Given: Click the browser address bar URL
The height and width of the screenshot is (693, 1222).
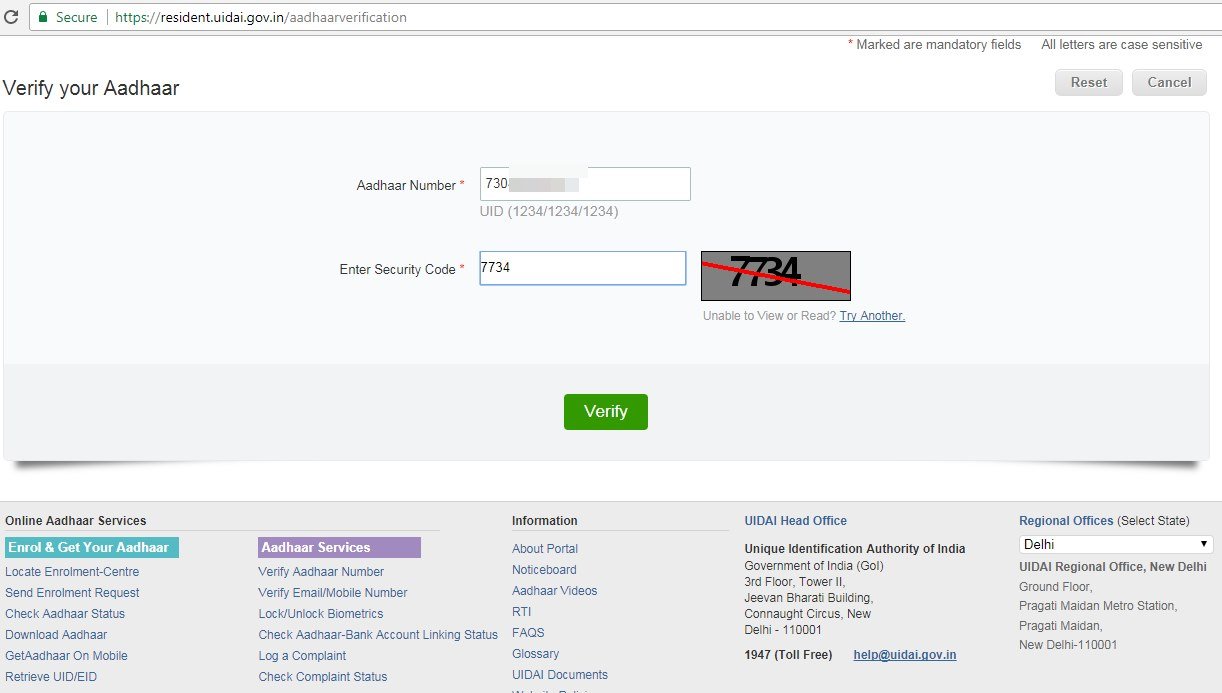Looking at the screenshot, I should [x=260, y=17].
